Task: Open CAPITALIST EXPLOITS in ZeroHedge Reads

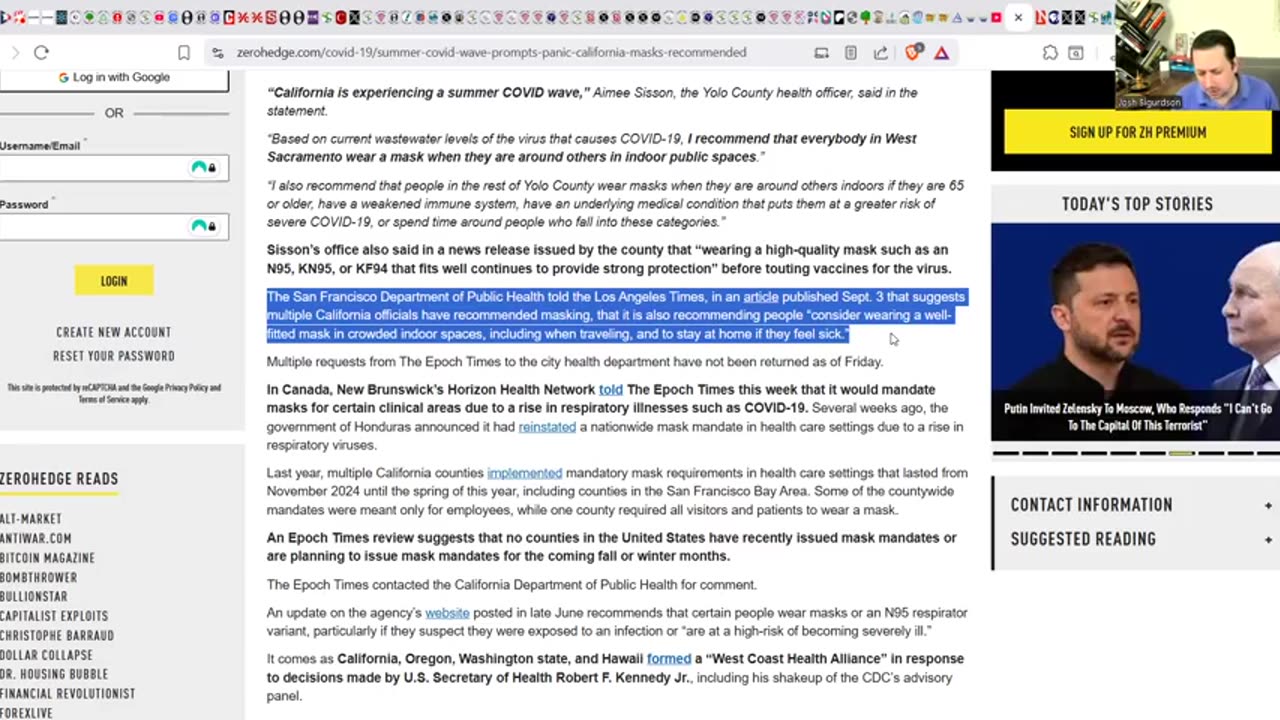Action: click(x=54, y=616)
